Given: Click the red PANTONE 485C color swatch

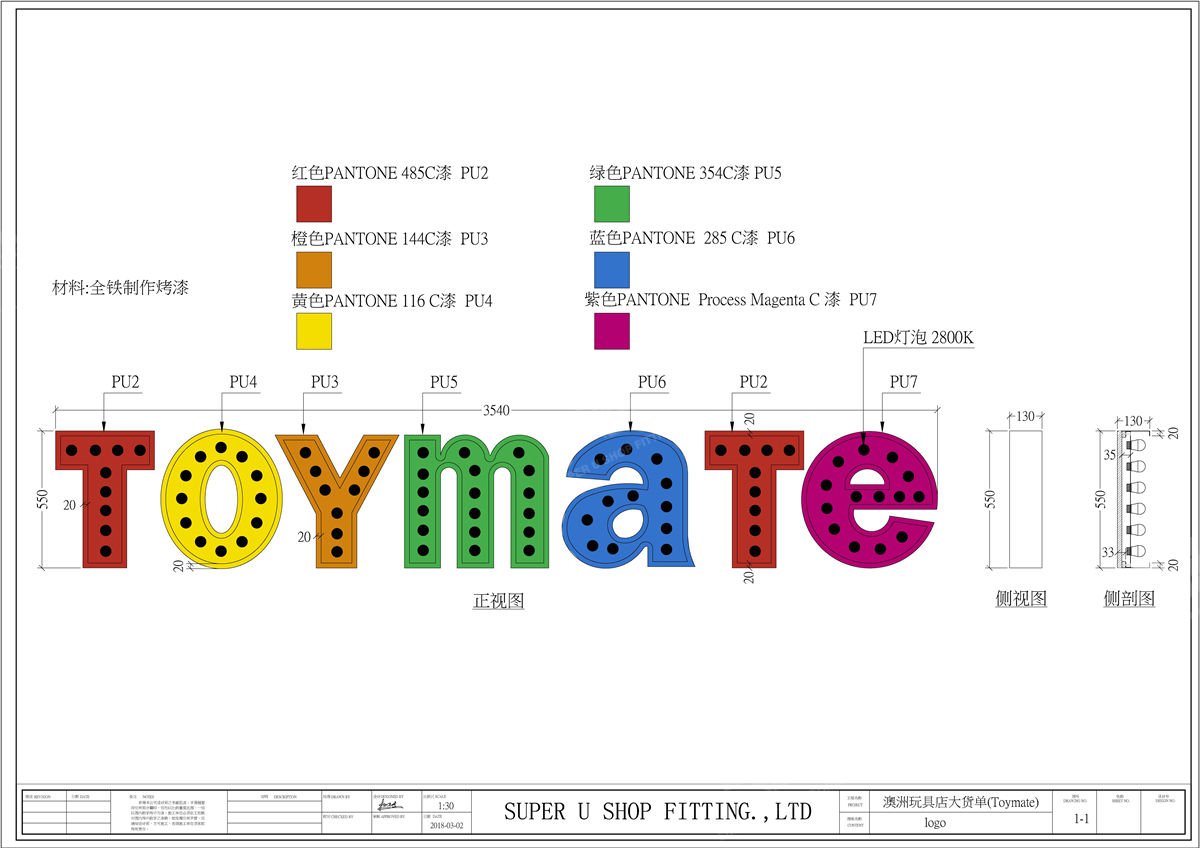Looking at the screenshot, I should pos(313,204).
